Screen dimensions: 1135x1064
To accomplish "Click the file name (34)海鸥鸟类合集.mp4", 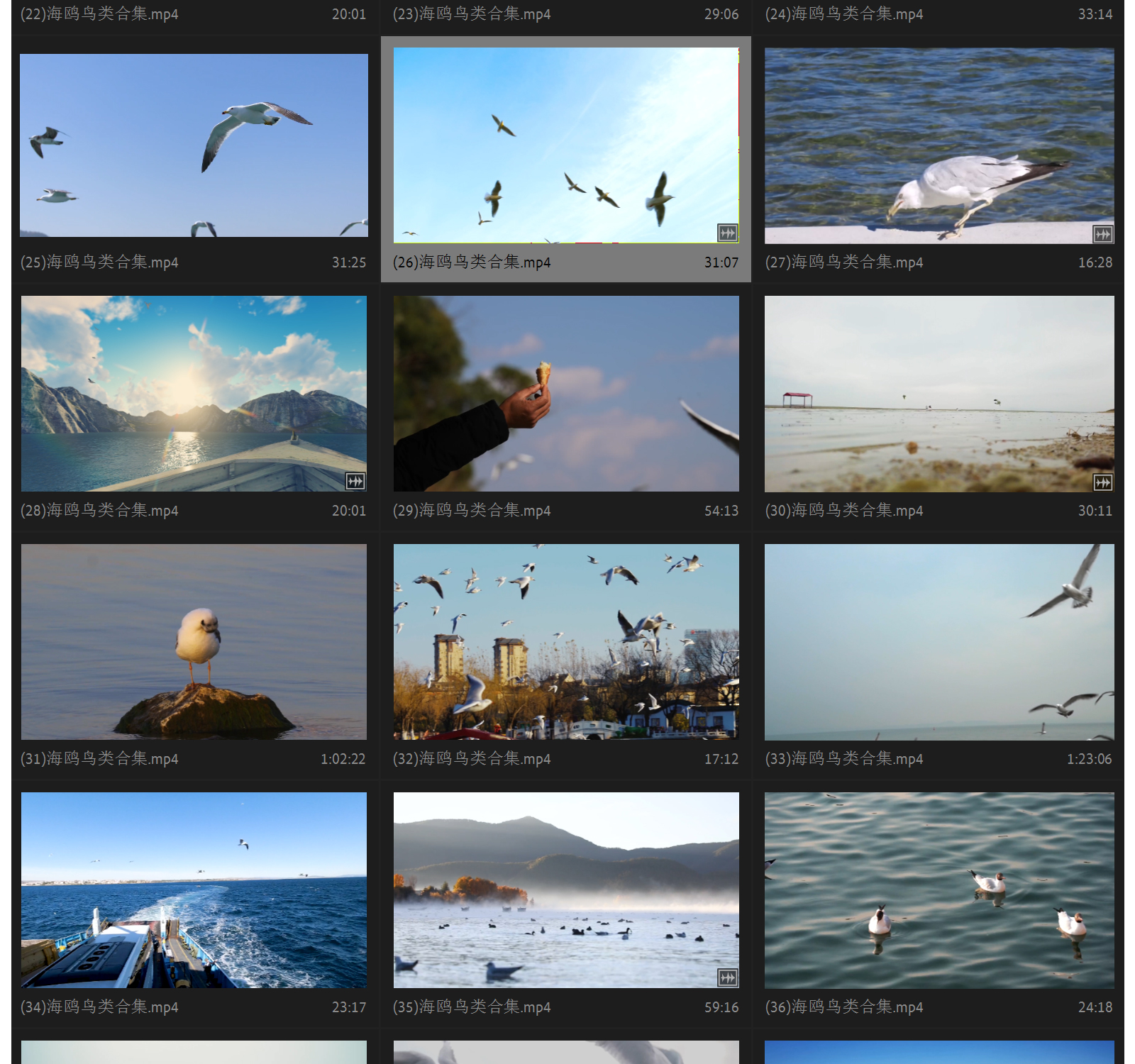I will [99, 1007].
